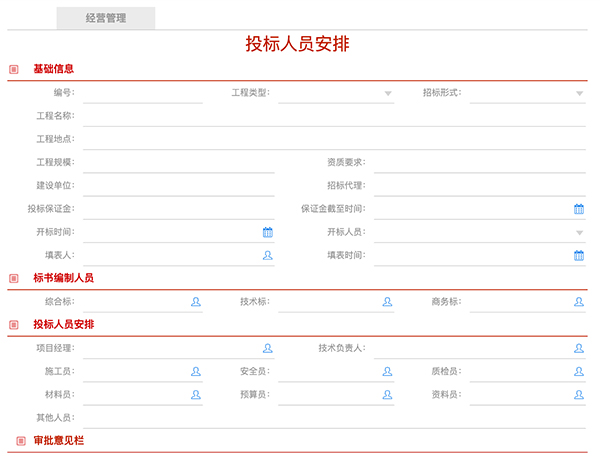600x465 pixels.
Task: Open calendar picker for 填表时间
Action: [x=579, y=255]
